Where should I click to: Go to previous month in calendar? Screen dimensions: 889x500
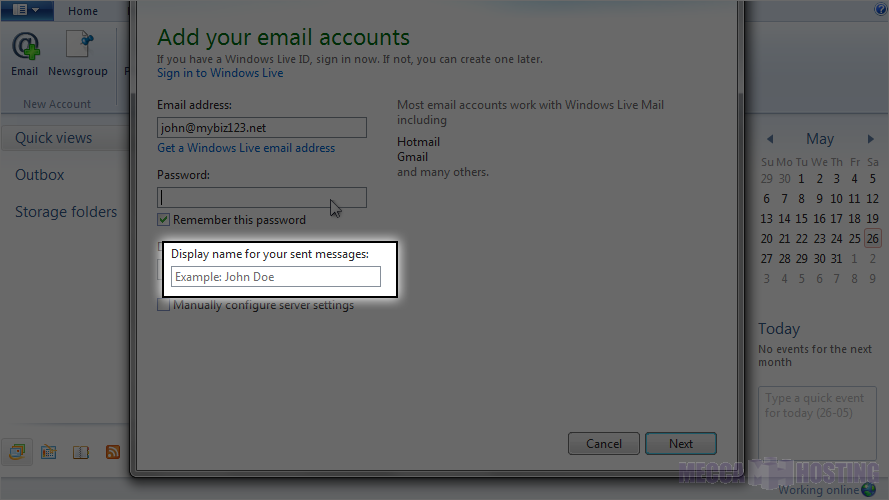point(770,140)
